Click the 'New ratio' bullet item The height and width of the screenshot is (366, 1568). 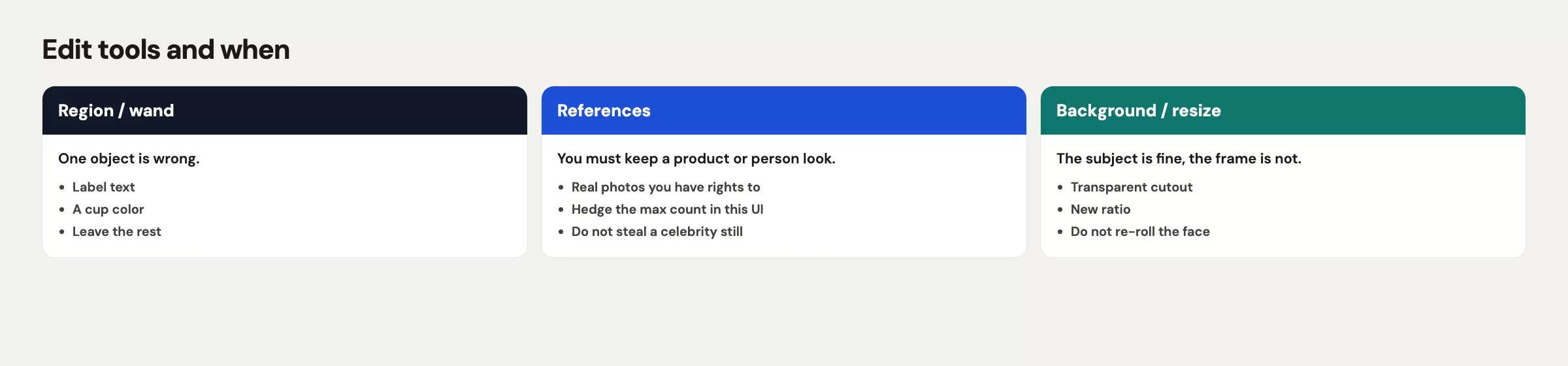1100,209
